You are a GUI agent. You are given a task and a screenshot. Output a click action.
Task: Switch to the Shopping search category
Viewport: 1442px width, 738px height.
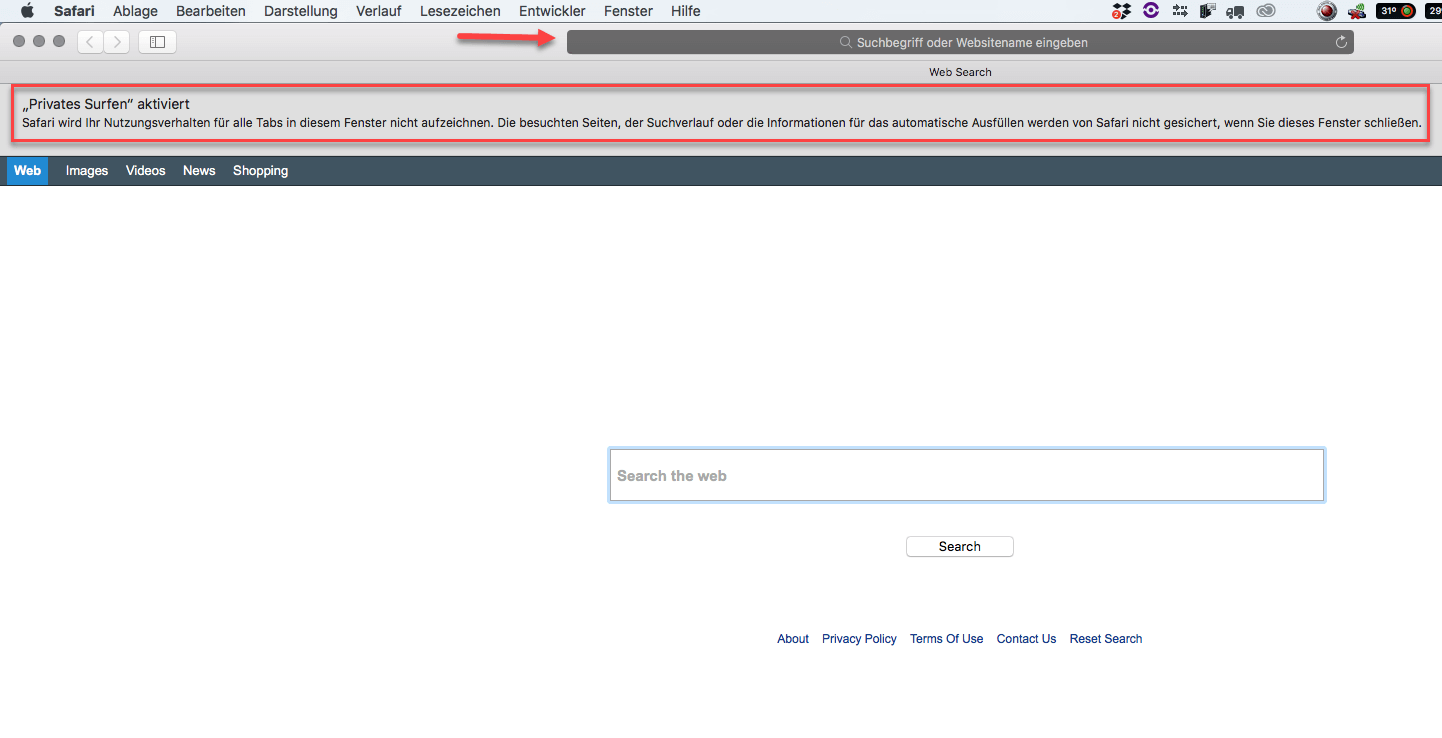pos(261,171)
